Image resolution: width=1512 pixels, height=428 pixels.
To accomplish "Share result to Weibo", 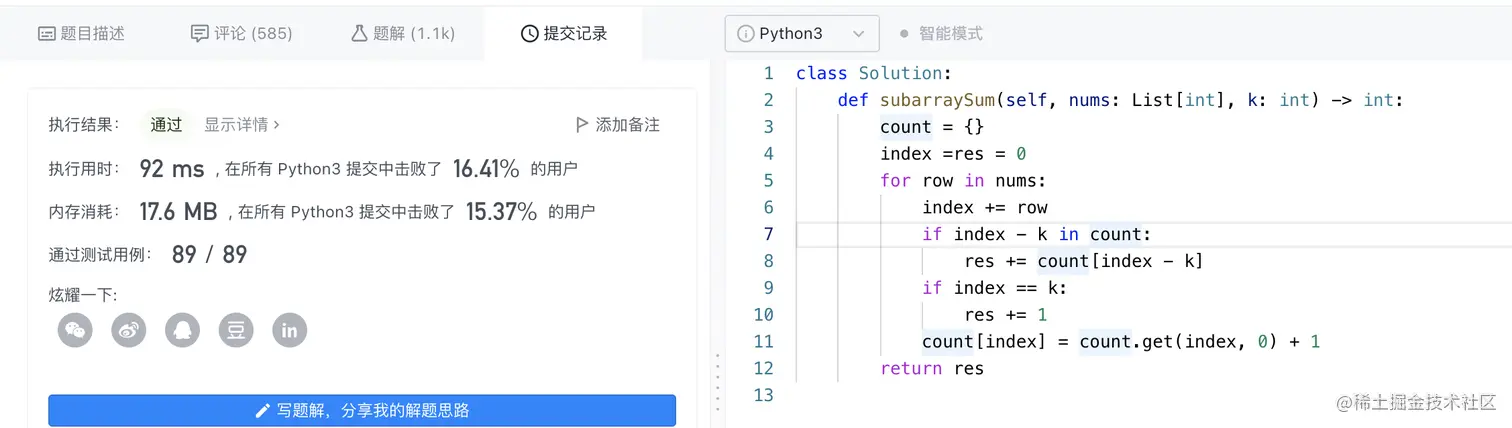I will (x=129, y=330).
